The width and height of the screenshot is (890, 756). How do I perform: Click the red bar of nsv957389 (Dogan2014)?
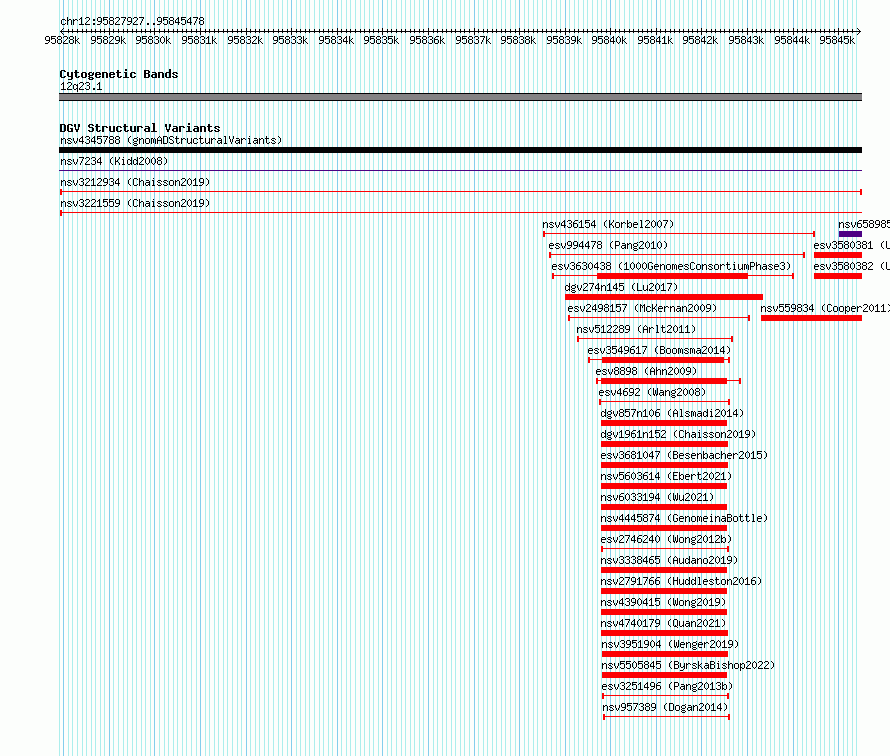666,717
